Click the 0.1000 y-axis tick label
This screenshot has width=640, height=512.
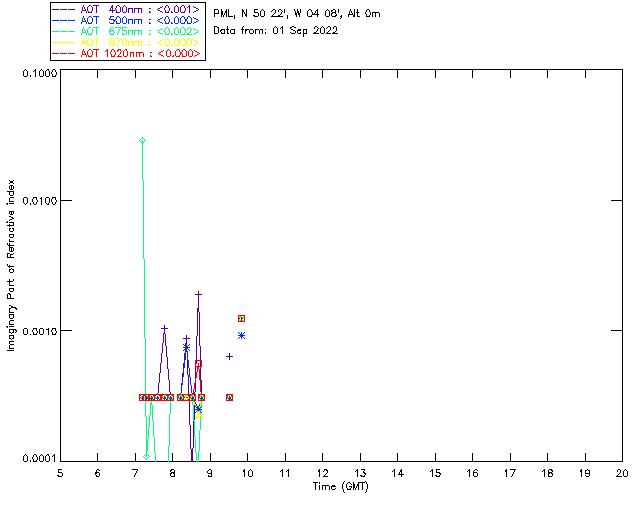39,73
